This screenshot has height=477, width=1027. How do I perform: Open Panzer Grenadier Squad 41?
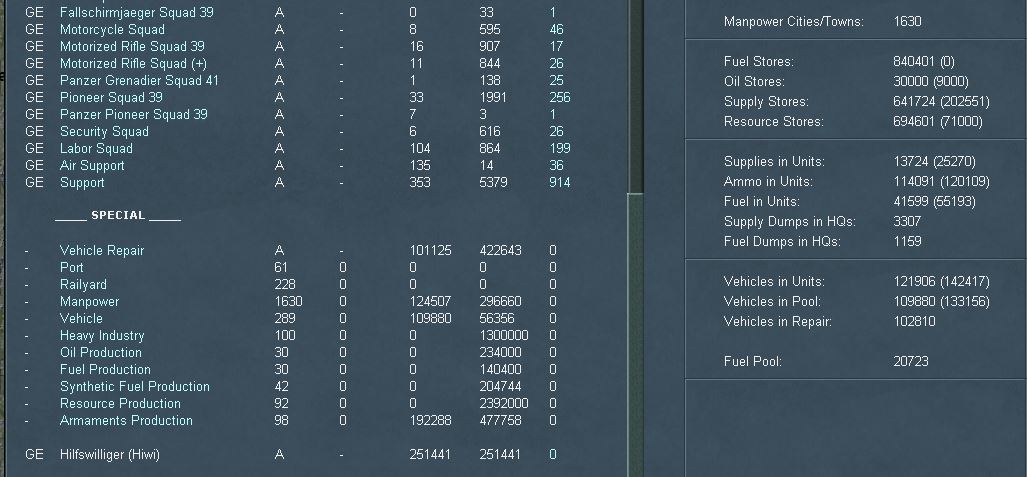click(x=139, y=81)
